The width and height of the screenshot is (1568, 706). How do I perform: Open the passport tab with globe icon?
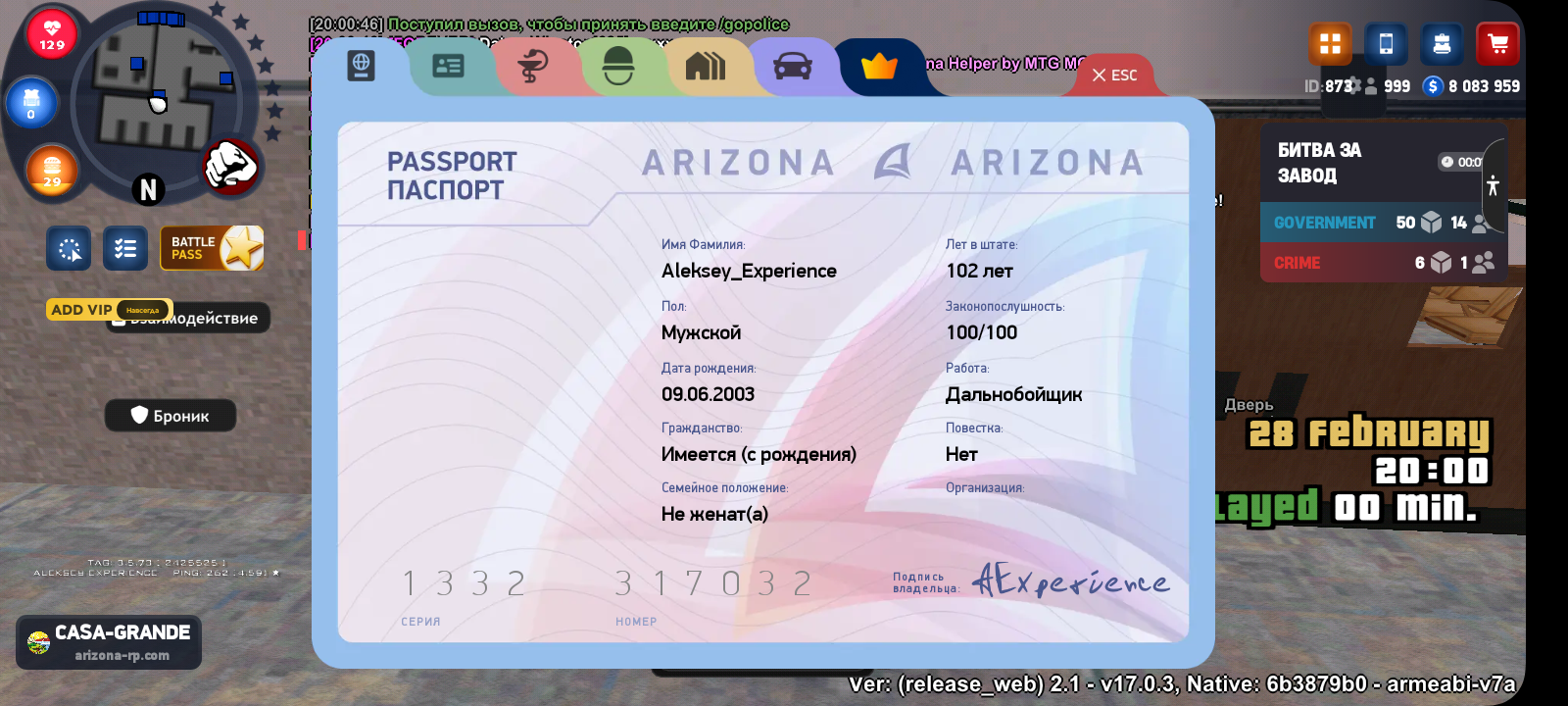362,66
